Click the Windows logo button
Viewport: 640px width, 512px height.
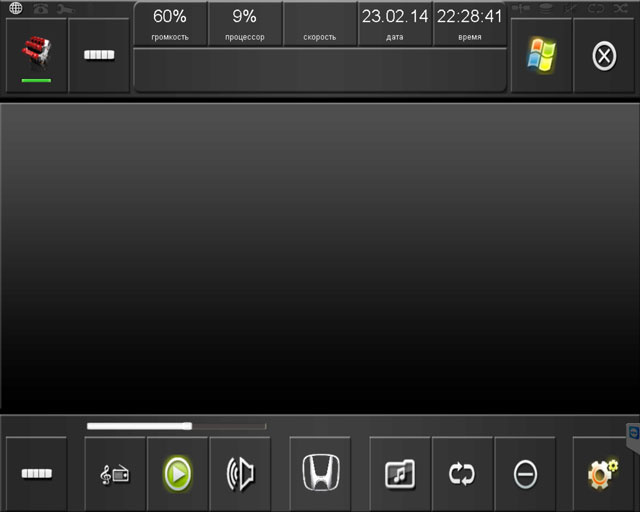[541, 56]
